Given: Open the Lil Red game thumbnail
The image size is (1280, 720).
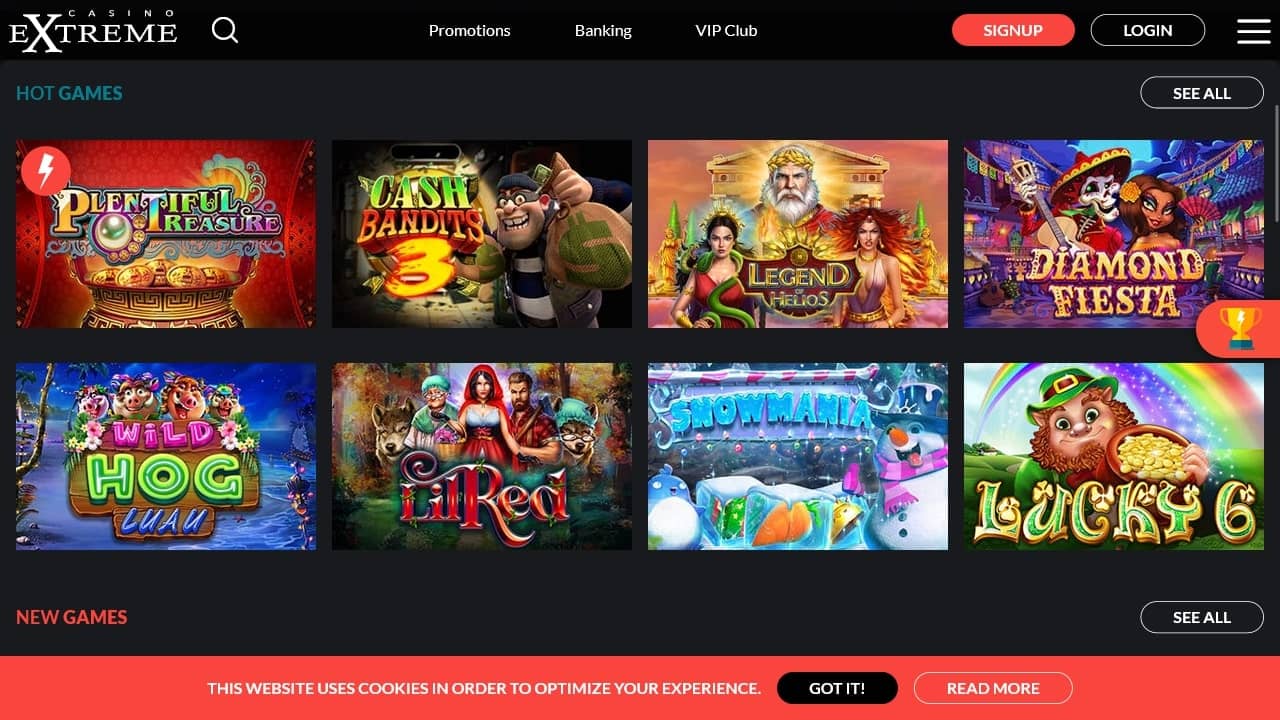Looking at the screenshot, I should [482, 456].
